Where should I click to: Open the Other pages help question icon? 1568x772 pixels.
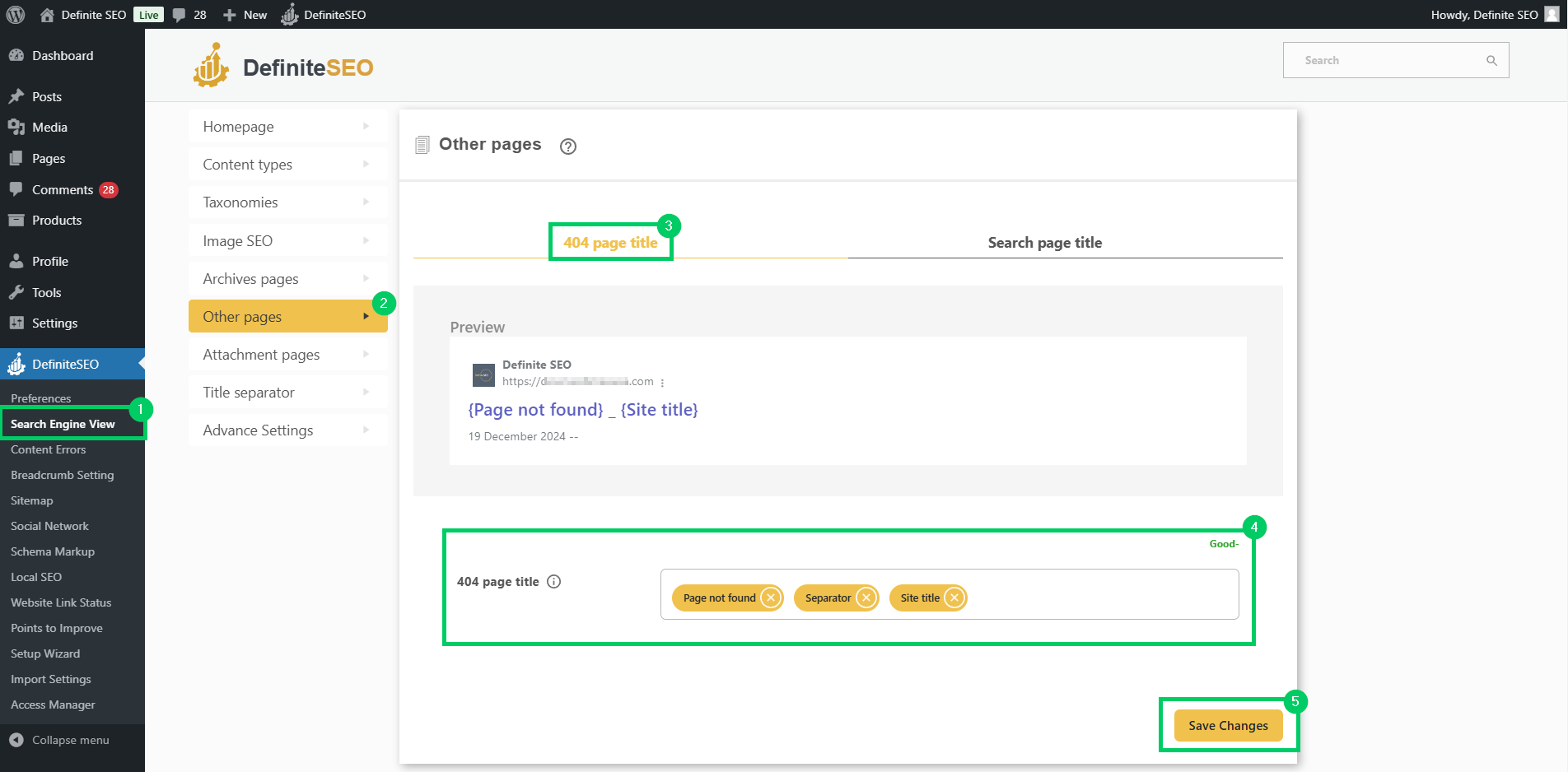pos(568,146)
